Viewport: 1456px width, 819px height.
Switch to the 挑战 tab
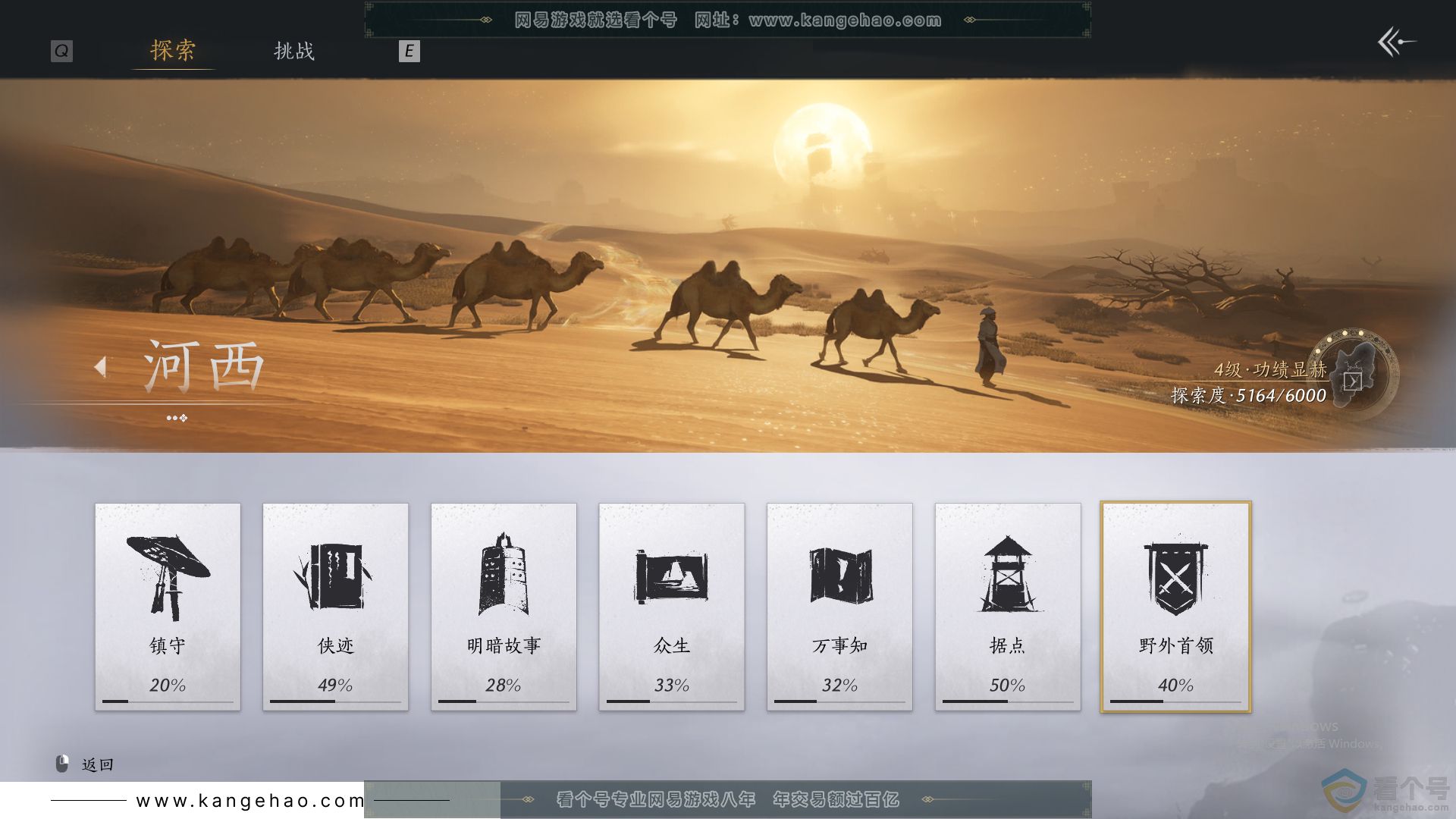(x=293, y=51)
